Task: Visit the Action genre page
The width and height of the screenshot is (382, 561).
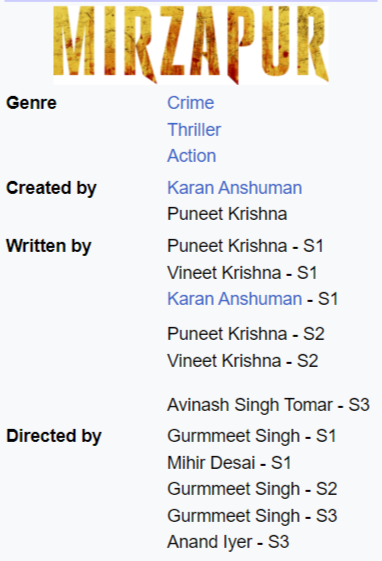Action: coord(192,156)
